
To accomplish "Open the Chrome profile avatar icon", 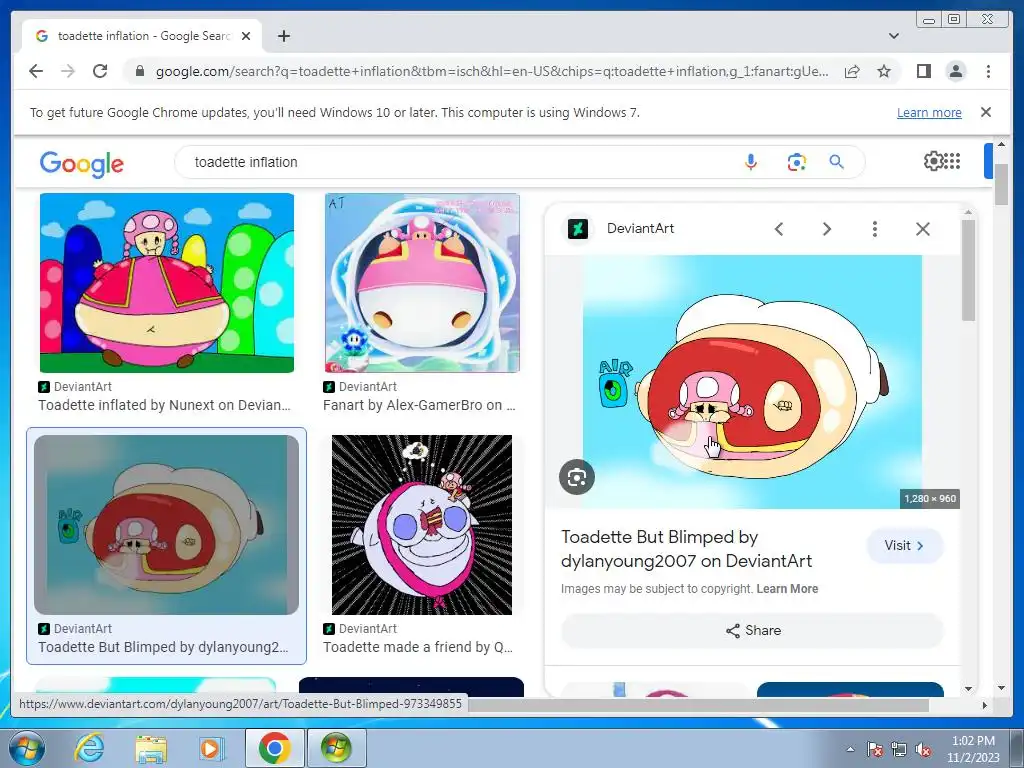I will [955, 71].
